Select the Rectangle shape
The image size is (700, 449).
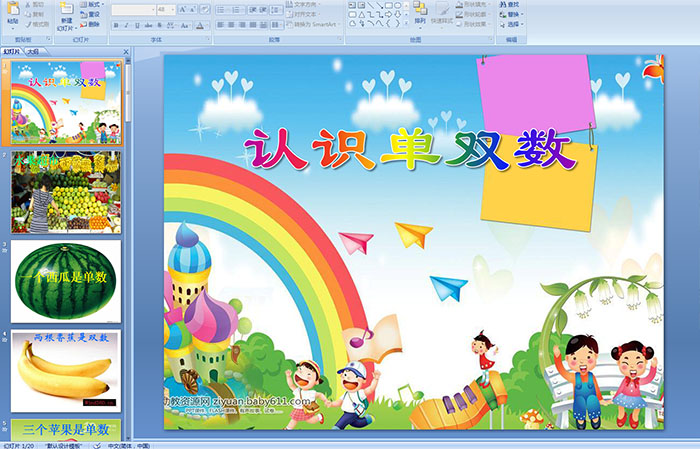coord(388,5)
